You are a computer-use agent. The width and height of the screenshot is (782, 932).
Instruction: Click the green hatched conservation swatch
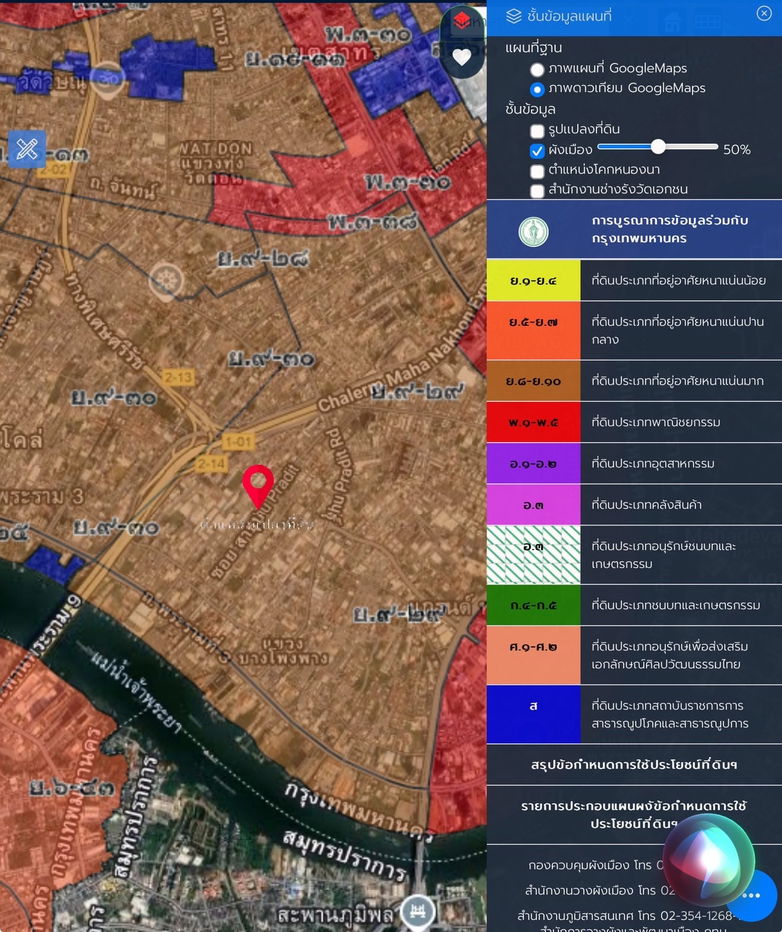point(533,554)
